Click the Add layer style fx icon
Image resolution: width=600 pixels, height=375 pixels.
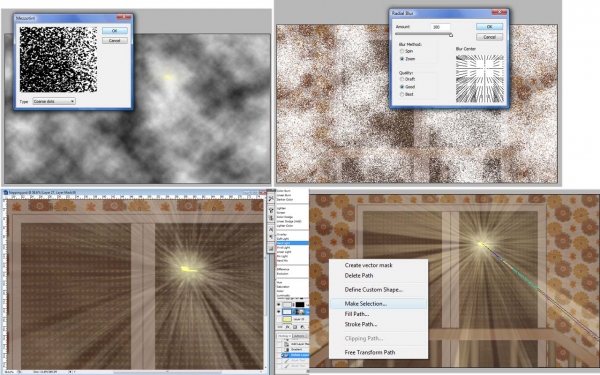(287, 327)
